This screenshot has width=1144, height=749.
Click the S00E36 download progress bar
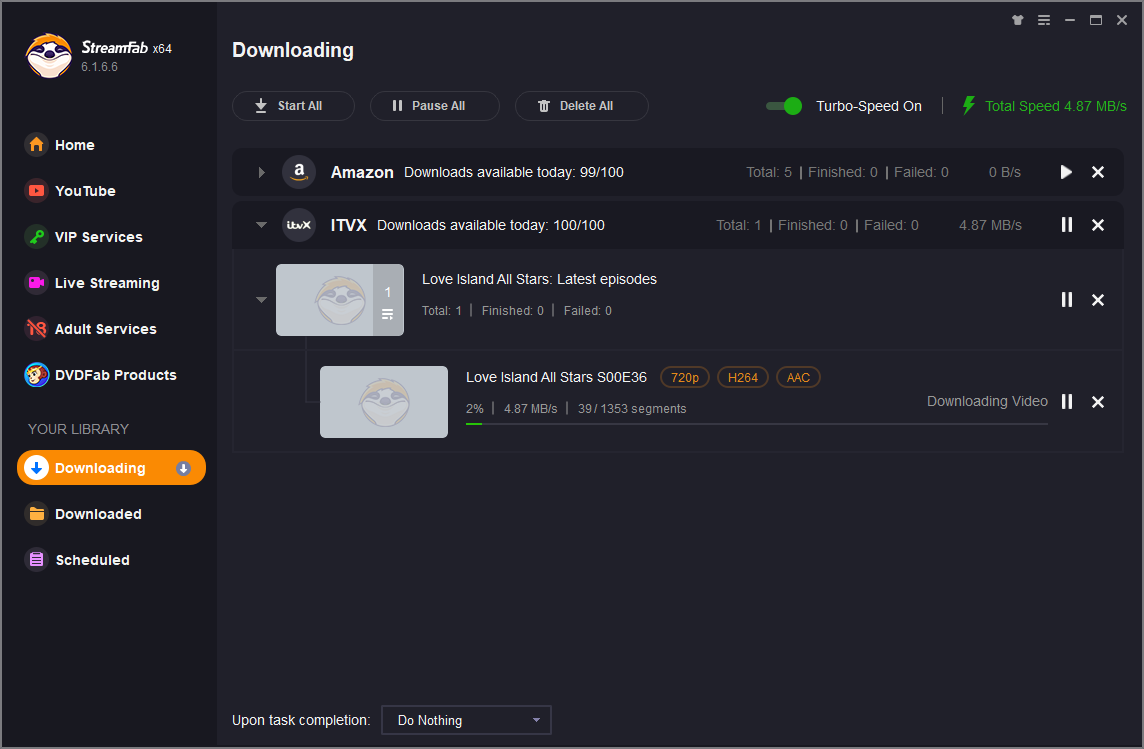click(x=756, y=424)
